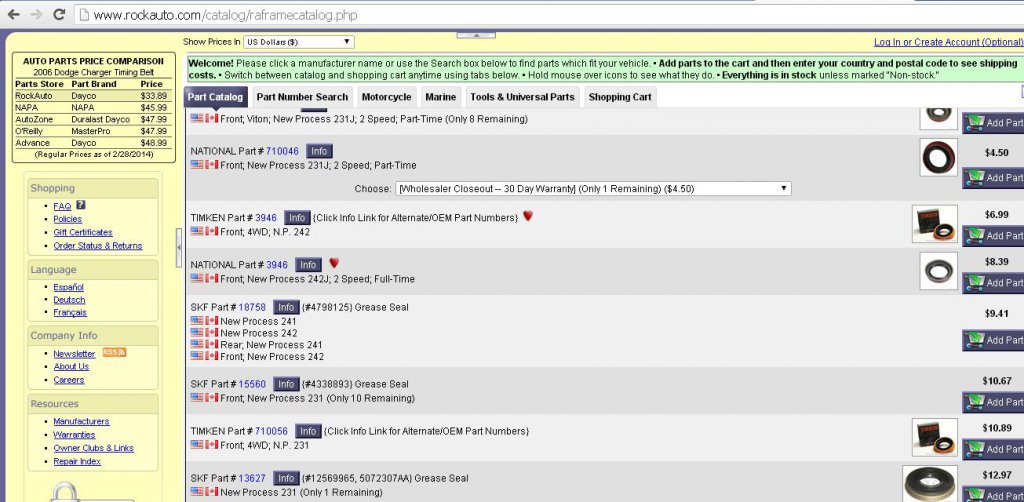The image size is (1024, 502).
Task: Open SKF part number 15560 link
Action: (252, 384)
